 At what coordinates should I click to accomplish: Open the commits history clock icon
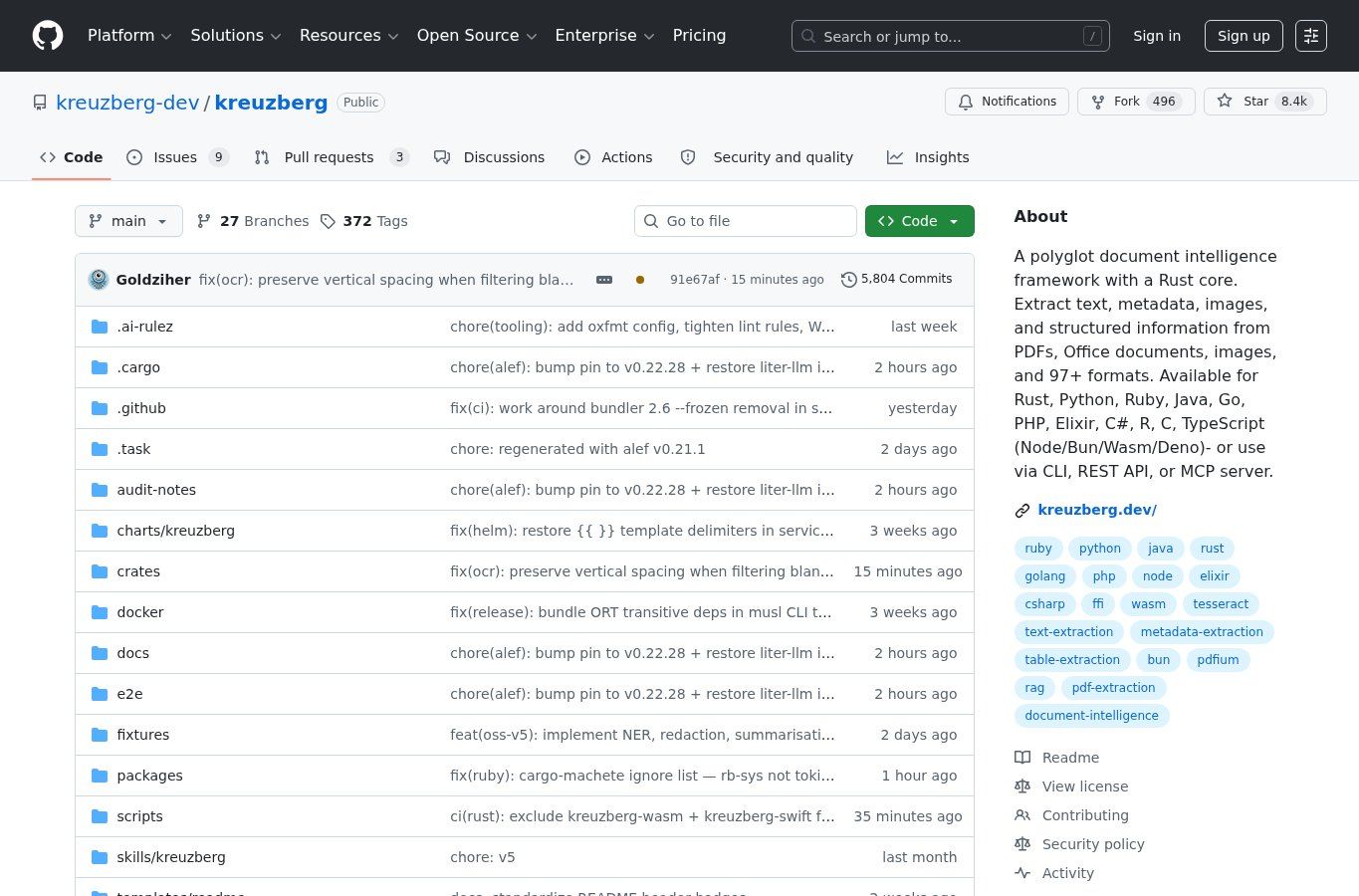849,280
